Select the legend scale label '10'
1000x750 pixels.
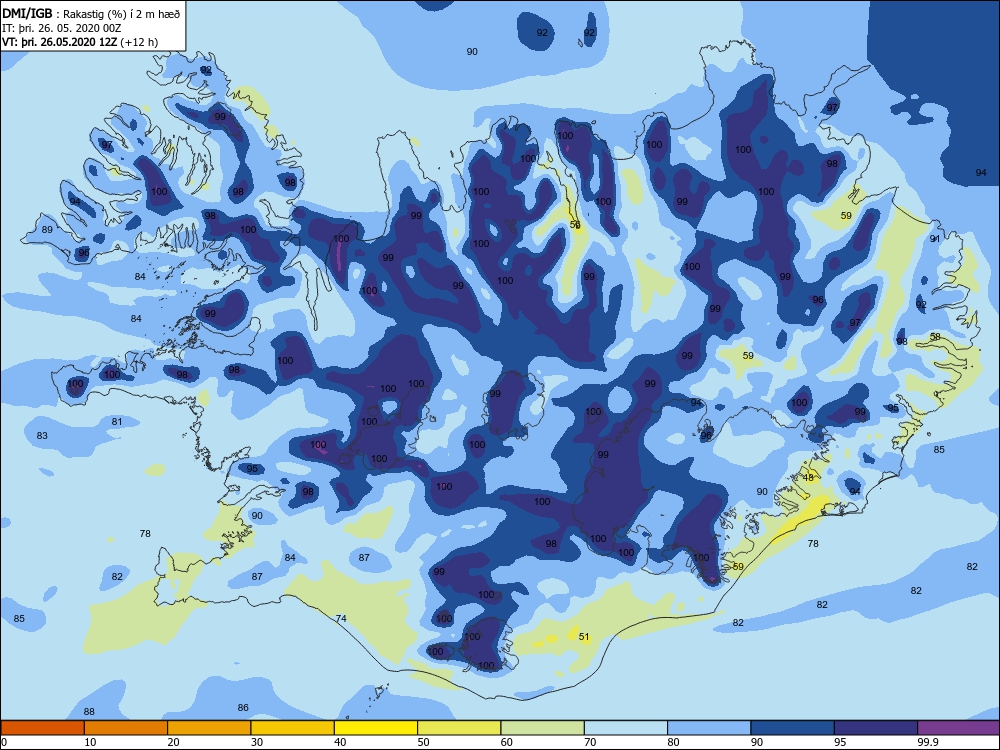[x=91, y=742]
